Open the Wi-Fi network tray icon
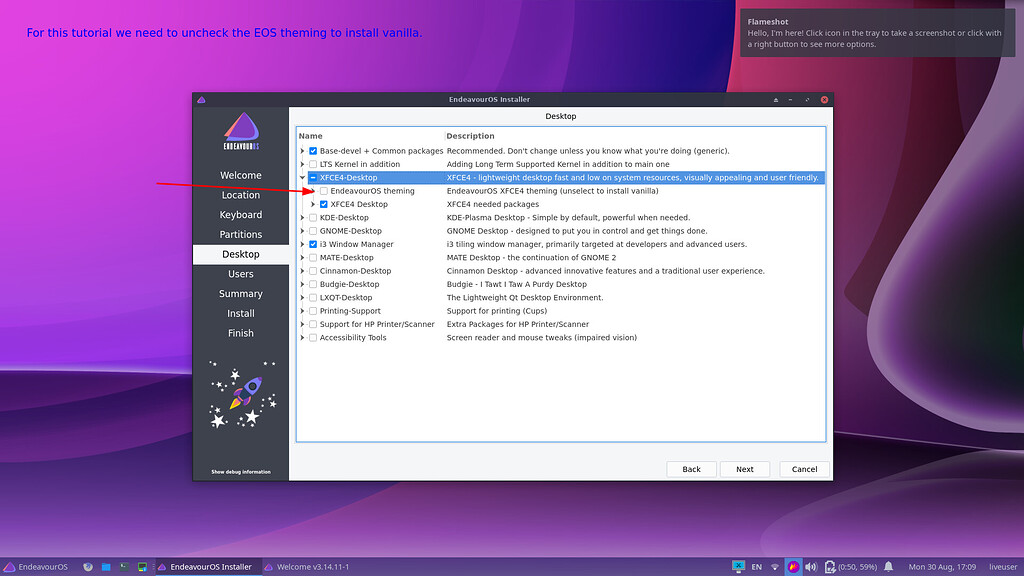This screenshot has width=1024, height=576. 775,567
